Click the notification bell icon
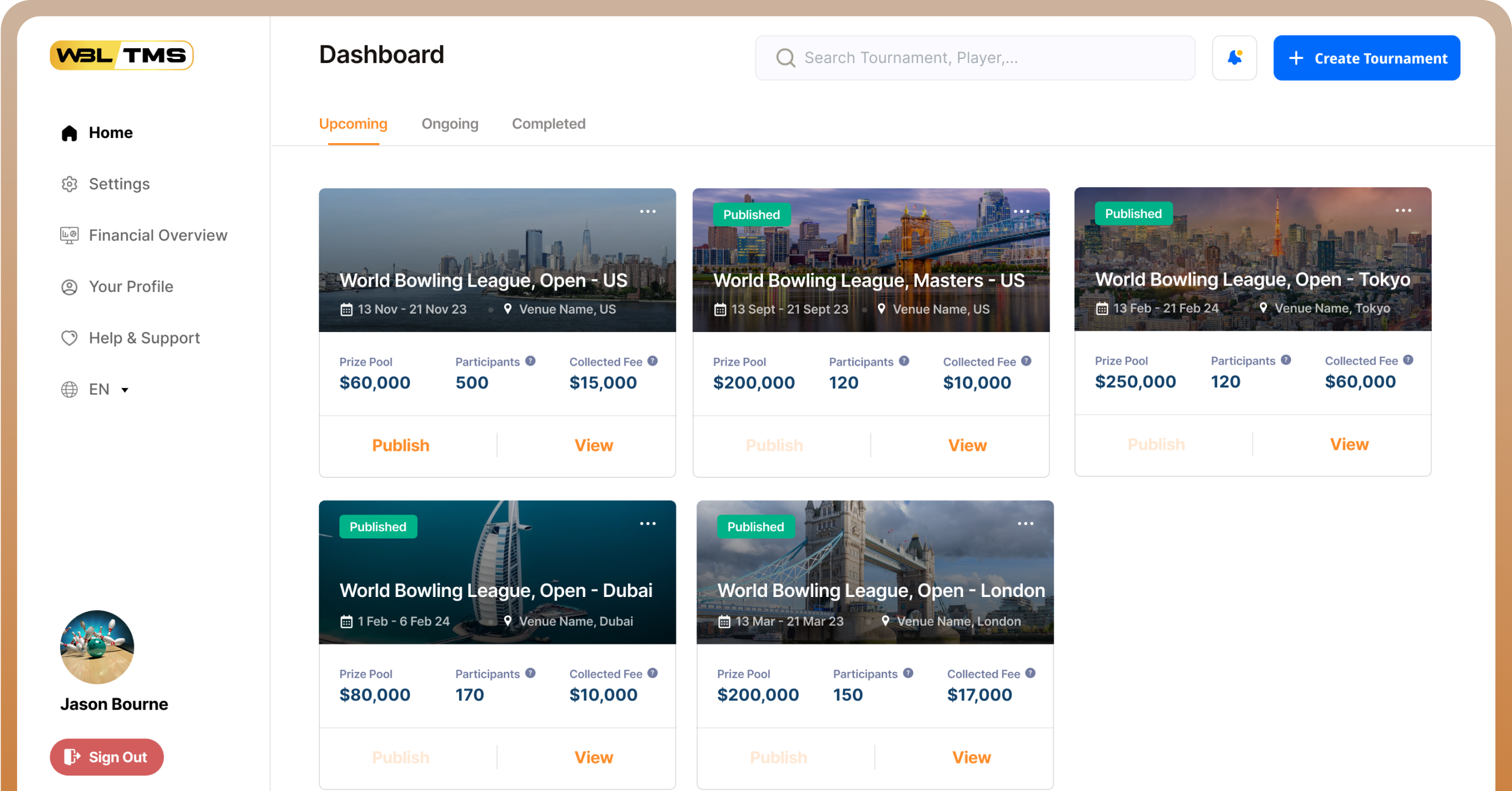Image resolution: width=1512 pixels, height=791 pixels. pyautogui.click(x=1234, y=58)
